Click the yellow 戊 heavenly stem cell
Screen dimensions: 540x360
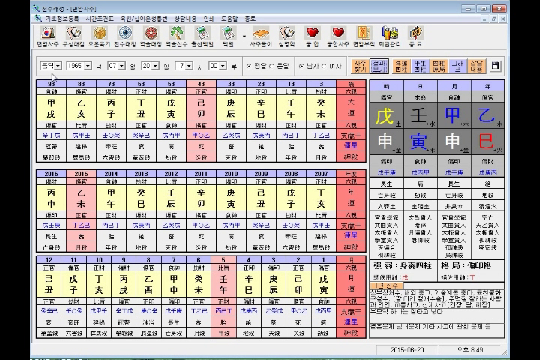(386, 116)
